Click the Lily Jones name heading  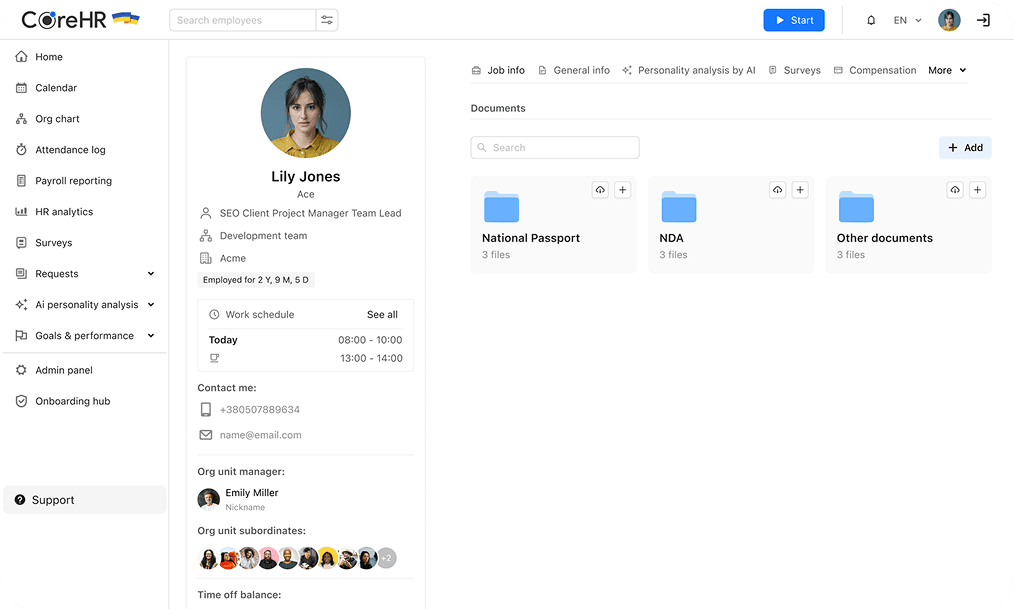click(x=306, y=176)
